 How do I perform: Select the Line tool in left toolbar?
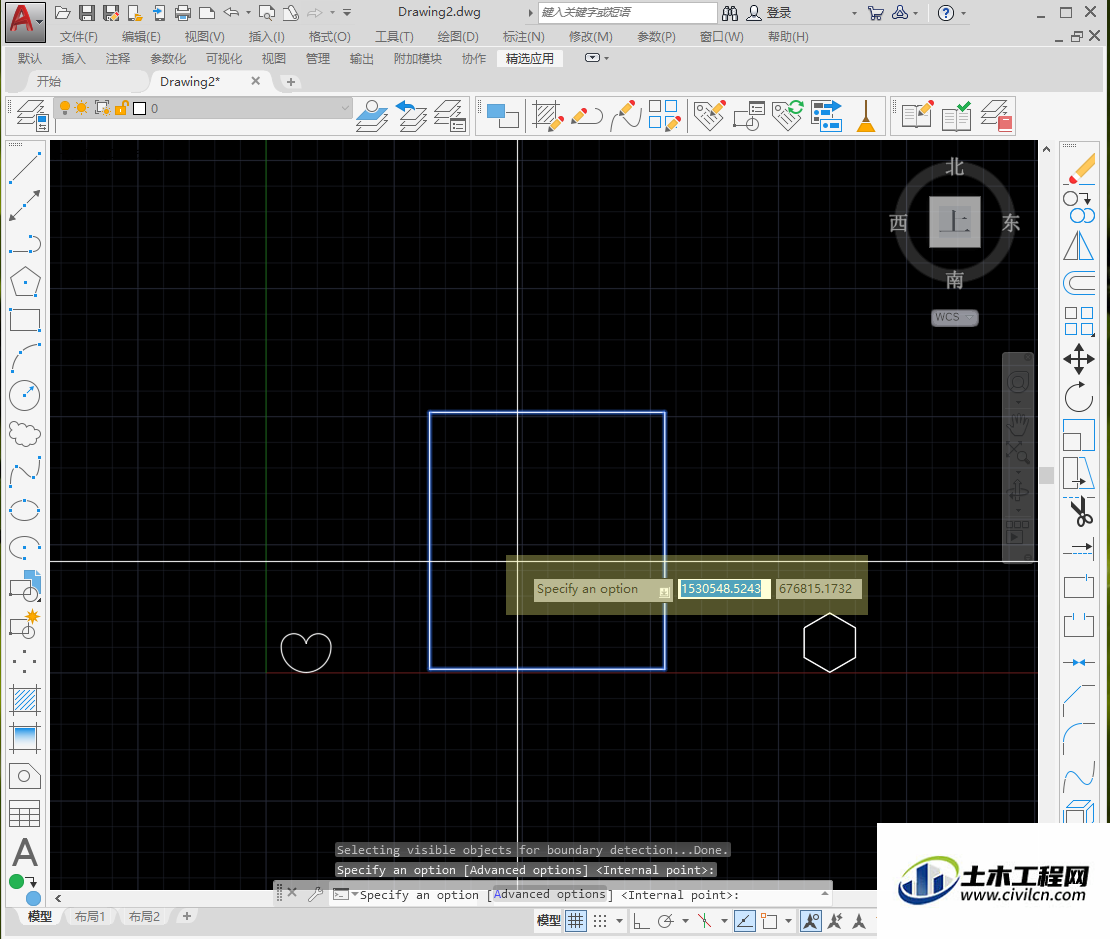point(25,167)
